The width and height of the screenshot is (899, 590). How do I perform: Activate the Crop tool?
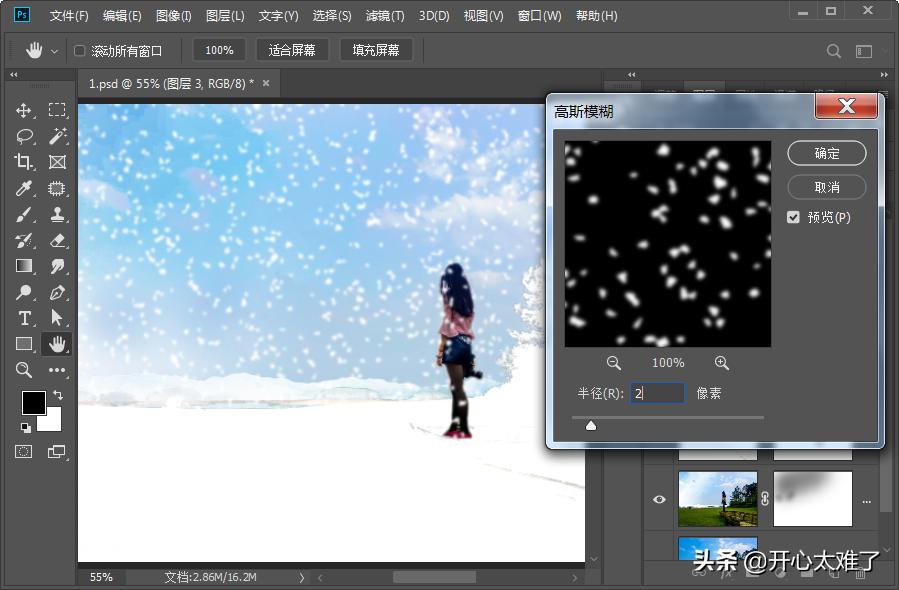pos(23,162)
